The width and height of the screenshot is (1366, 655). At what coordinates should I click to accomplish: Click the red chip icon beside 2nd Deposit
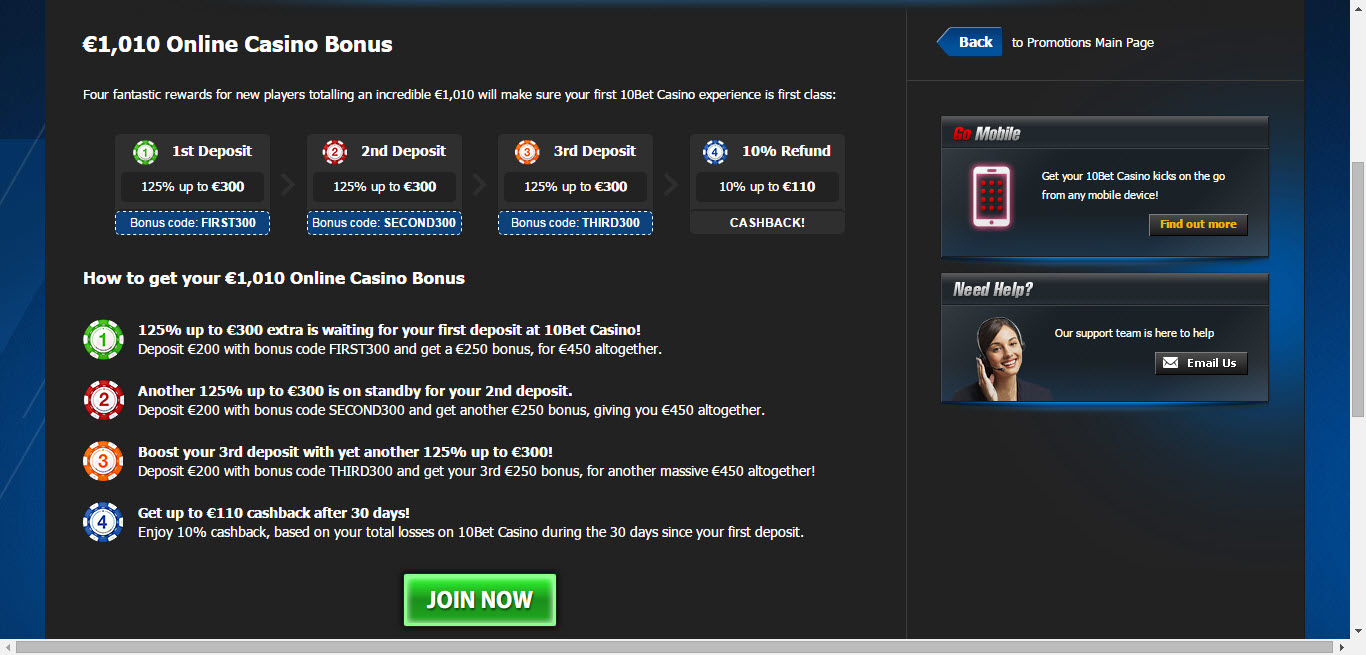click(x=335, y=152)
